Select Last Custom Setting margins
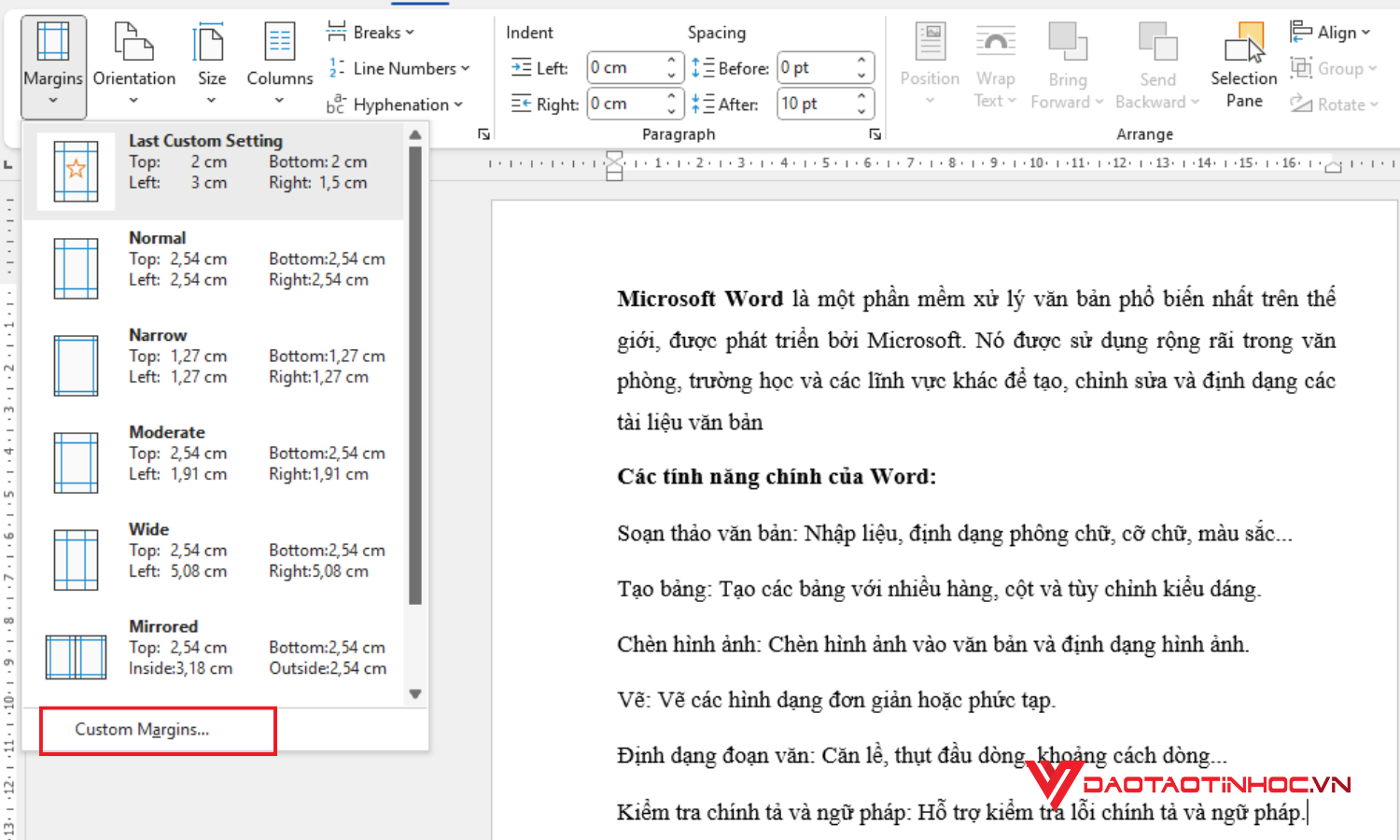Screen dimensions: 1400x840 tap(214, 171)
